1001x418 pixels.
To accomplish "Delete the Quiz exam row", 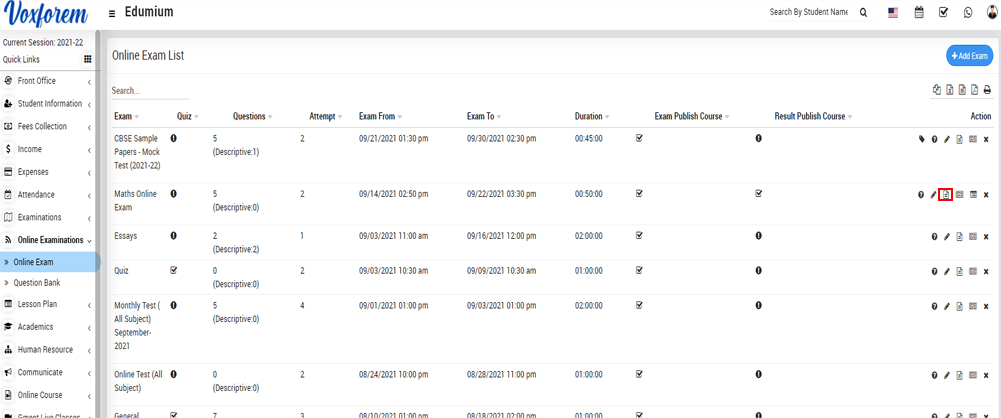I will [986, 271].
